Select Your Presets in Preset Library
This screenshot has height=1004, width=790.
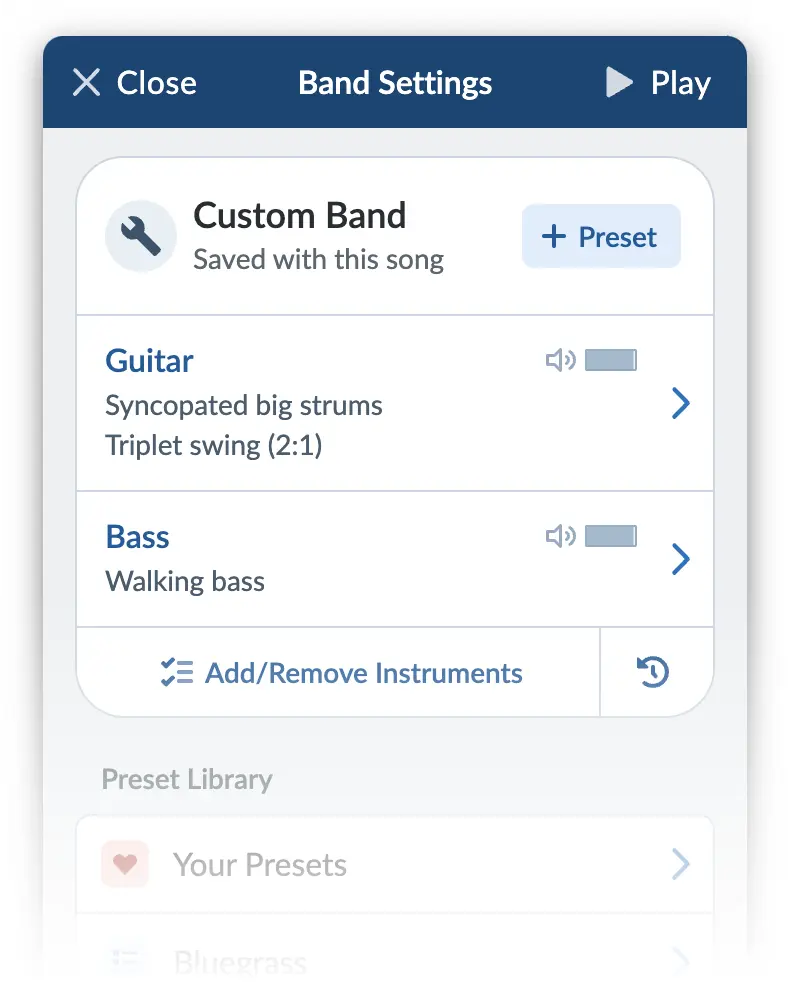(260, 864)
